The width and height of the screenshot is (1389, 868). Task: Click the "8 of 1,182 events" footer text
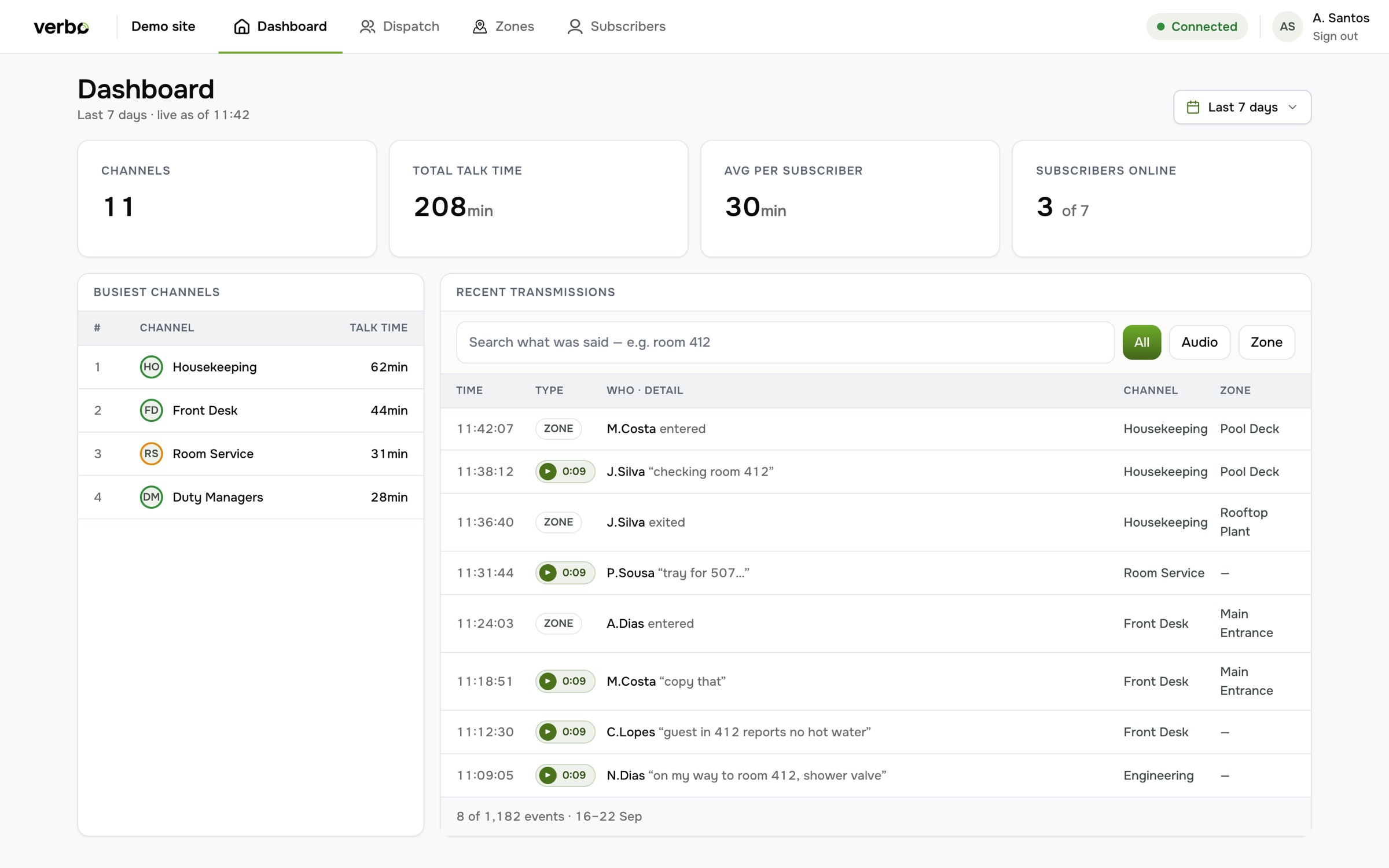click(x=510, y=816)
